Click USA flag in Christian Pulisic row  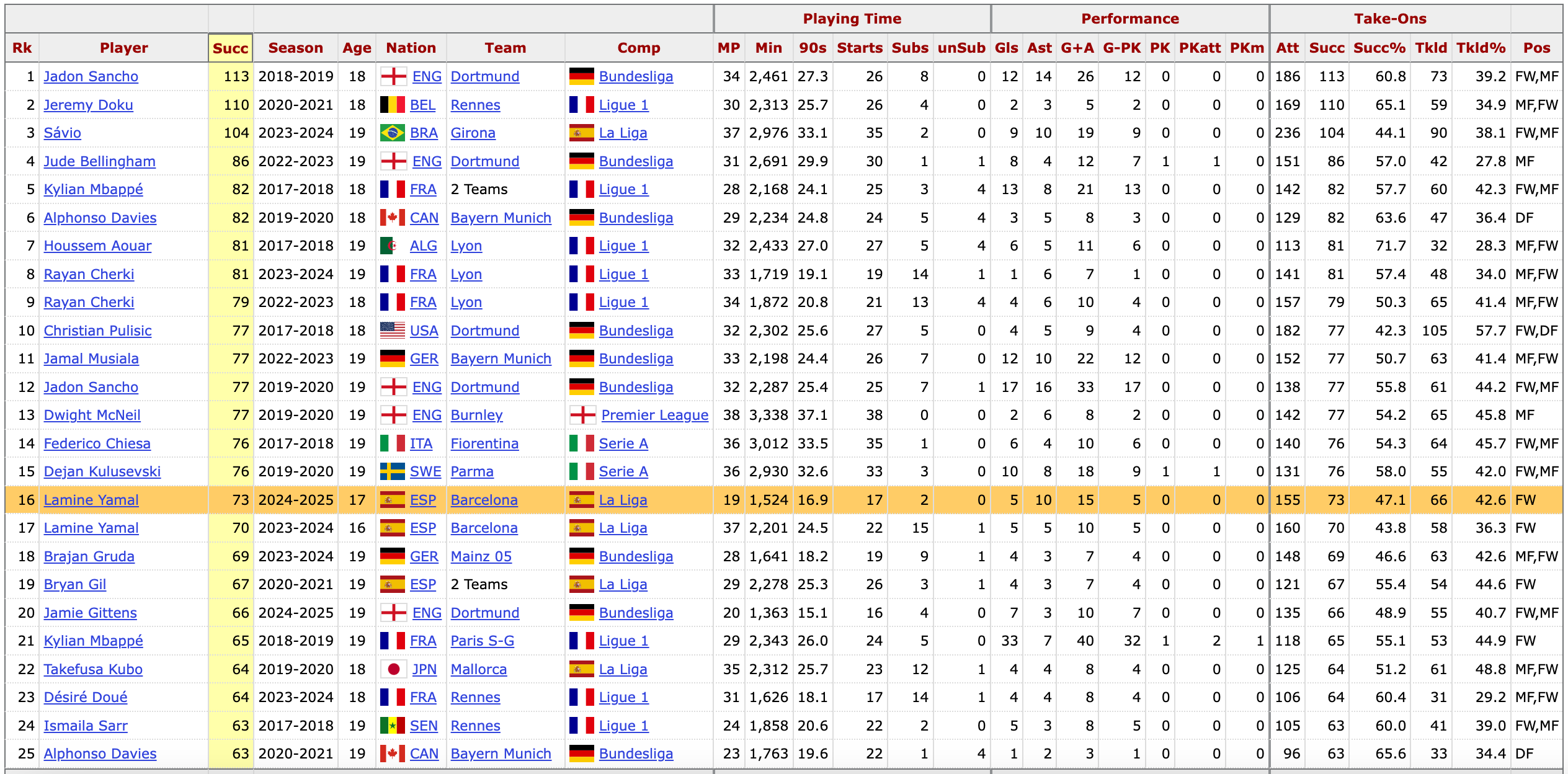392,331
